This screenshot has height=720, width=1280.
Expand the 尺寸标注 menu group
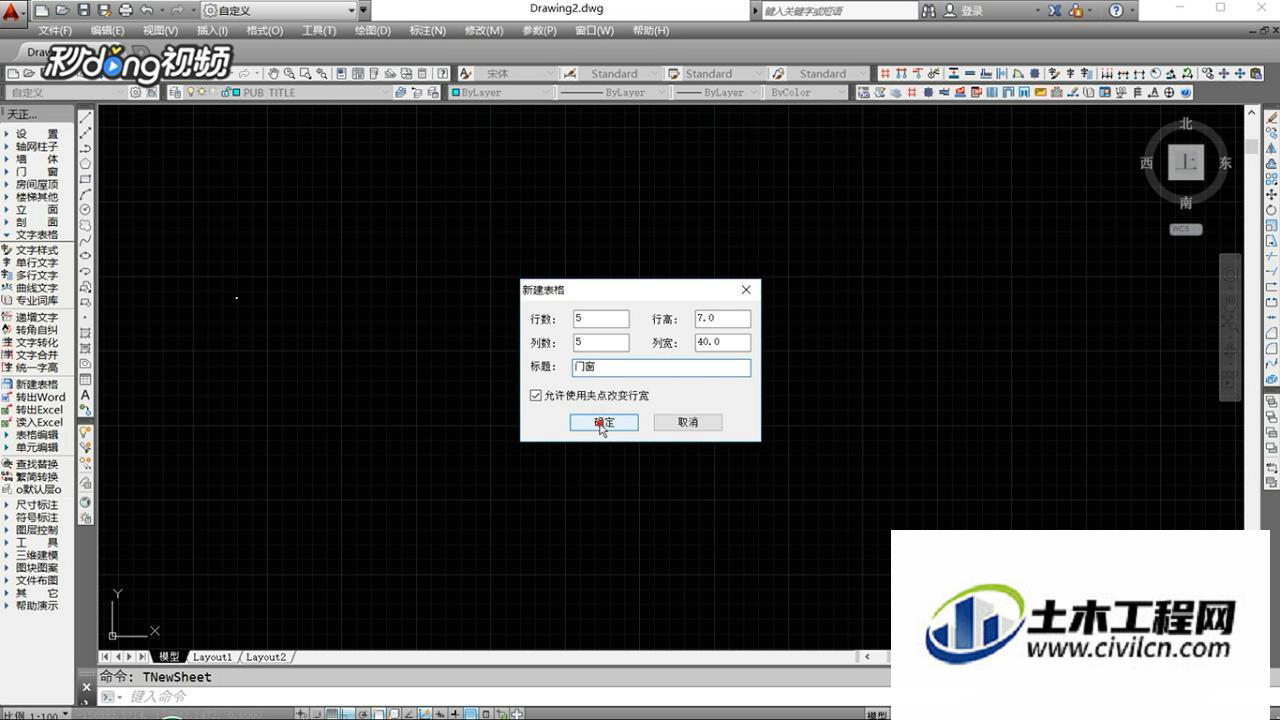point(37,505)
